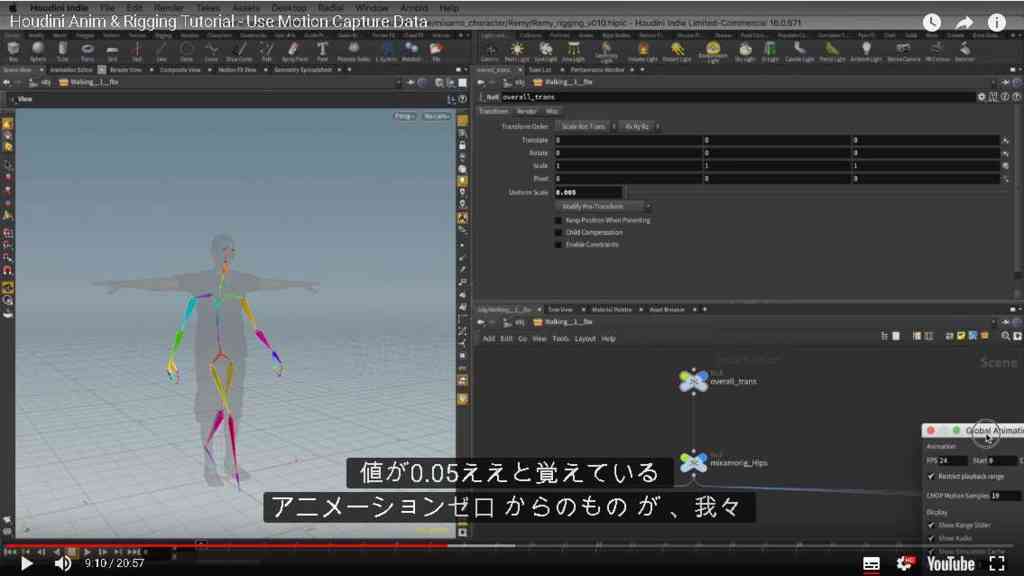Click the Environment Light shelf icon

tap(712, 51)
